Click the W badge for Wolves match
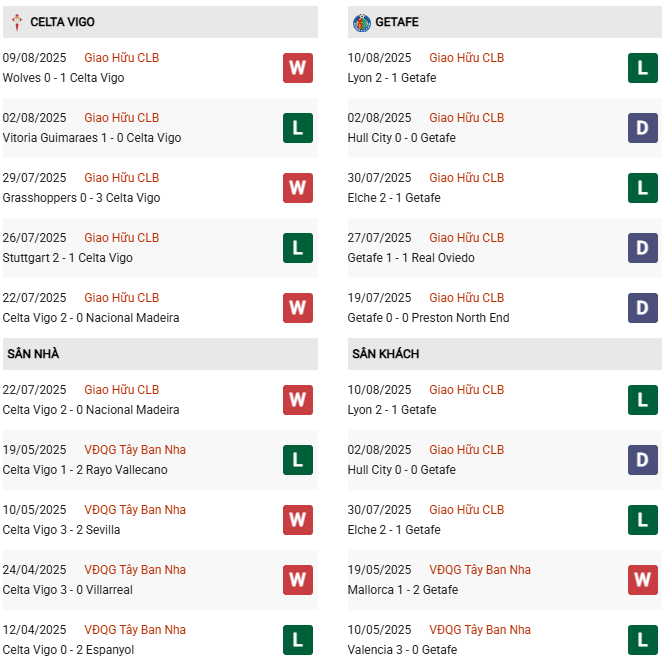Viewport: 662px width, 671px height. coord(297,68)
